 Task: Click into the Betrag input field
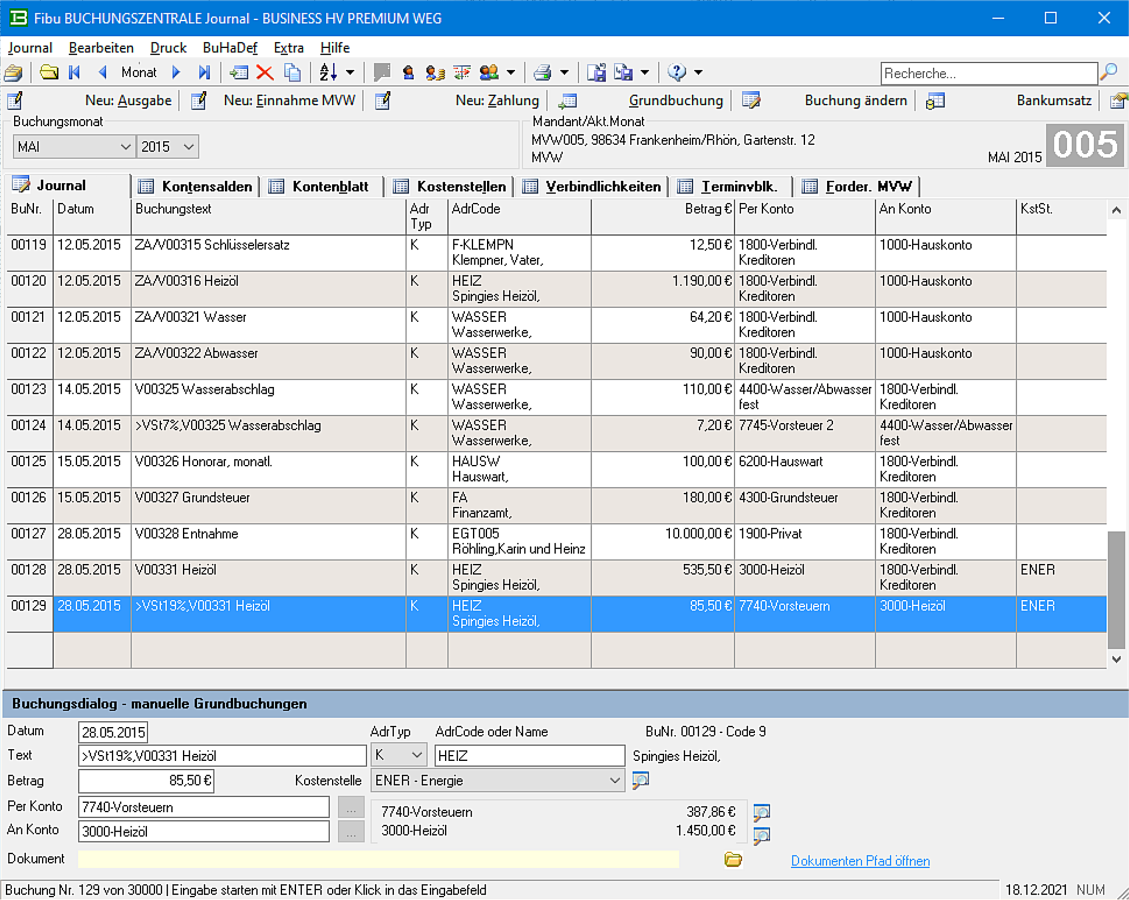[146, 781]
